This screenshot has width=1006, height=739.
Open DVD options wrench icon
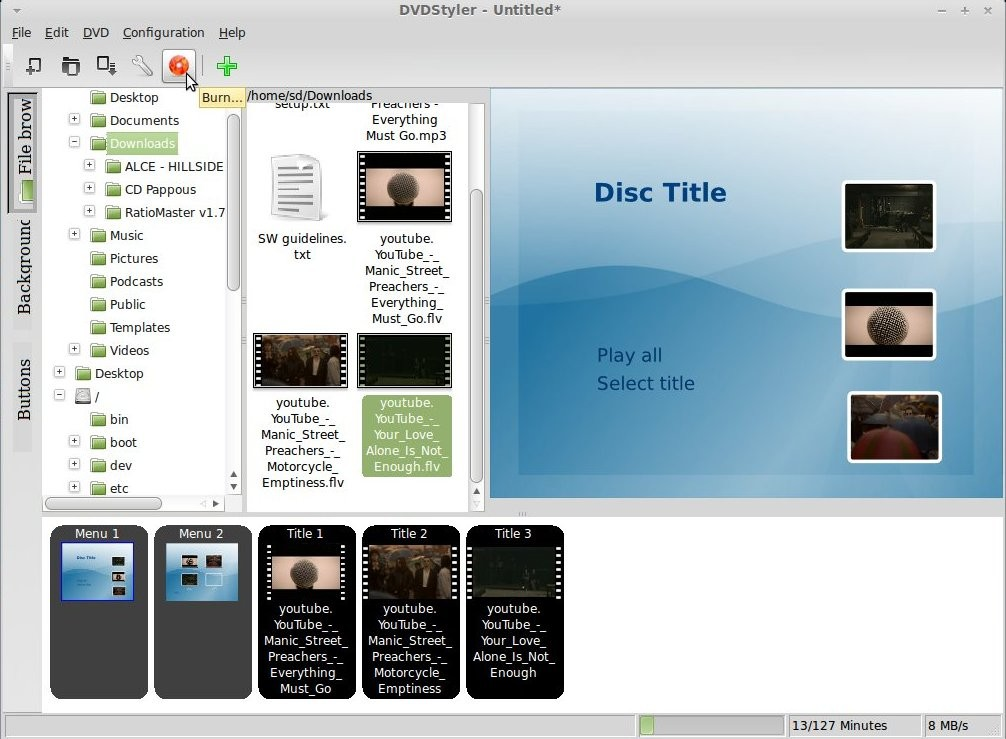142,65
